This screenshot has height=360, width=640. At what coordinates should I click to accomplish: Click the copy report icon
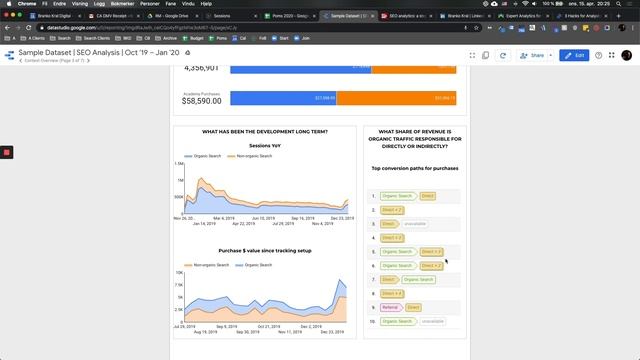485,56
